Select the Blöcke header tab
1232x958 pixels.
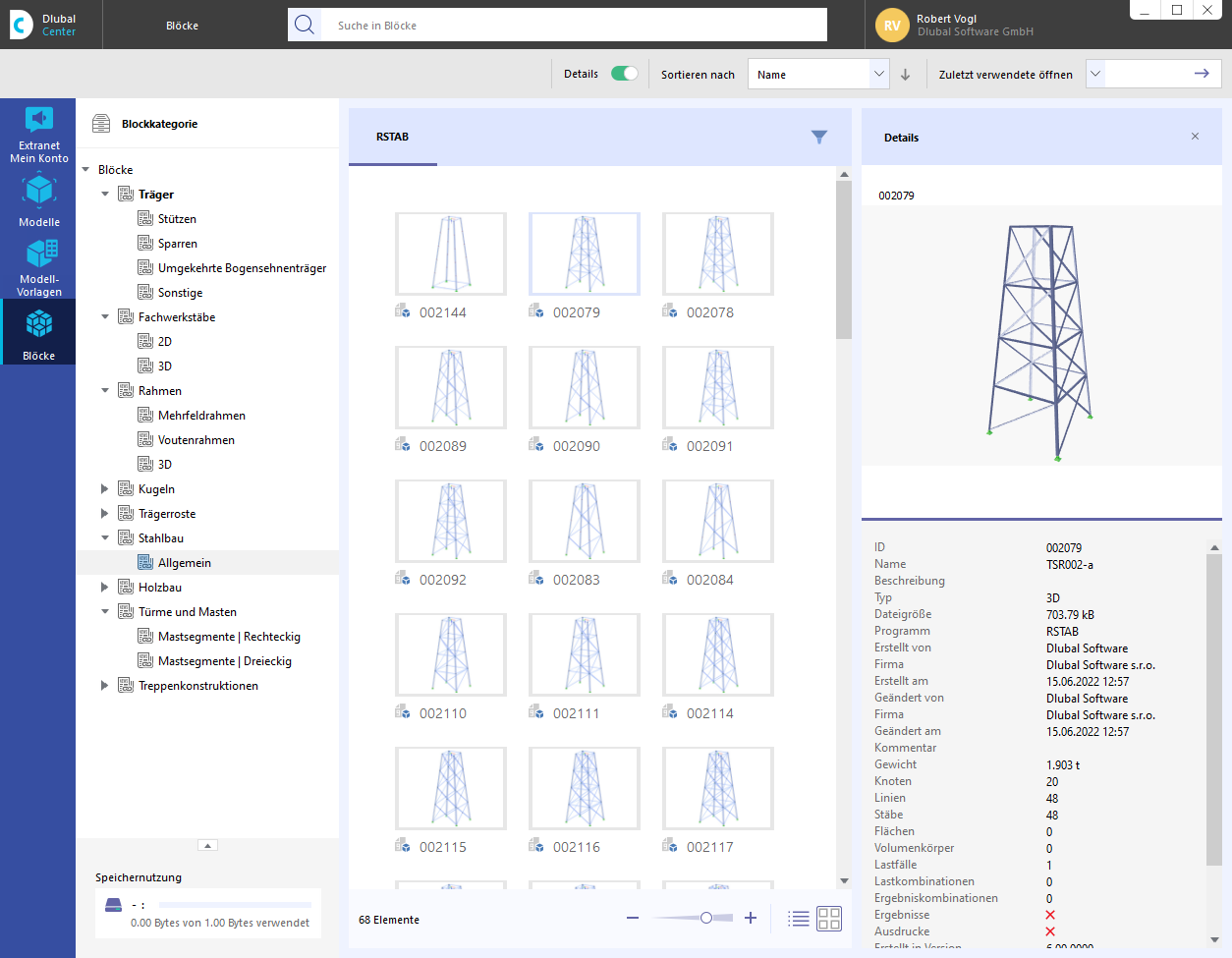(182, 26)
